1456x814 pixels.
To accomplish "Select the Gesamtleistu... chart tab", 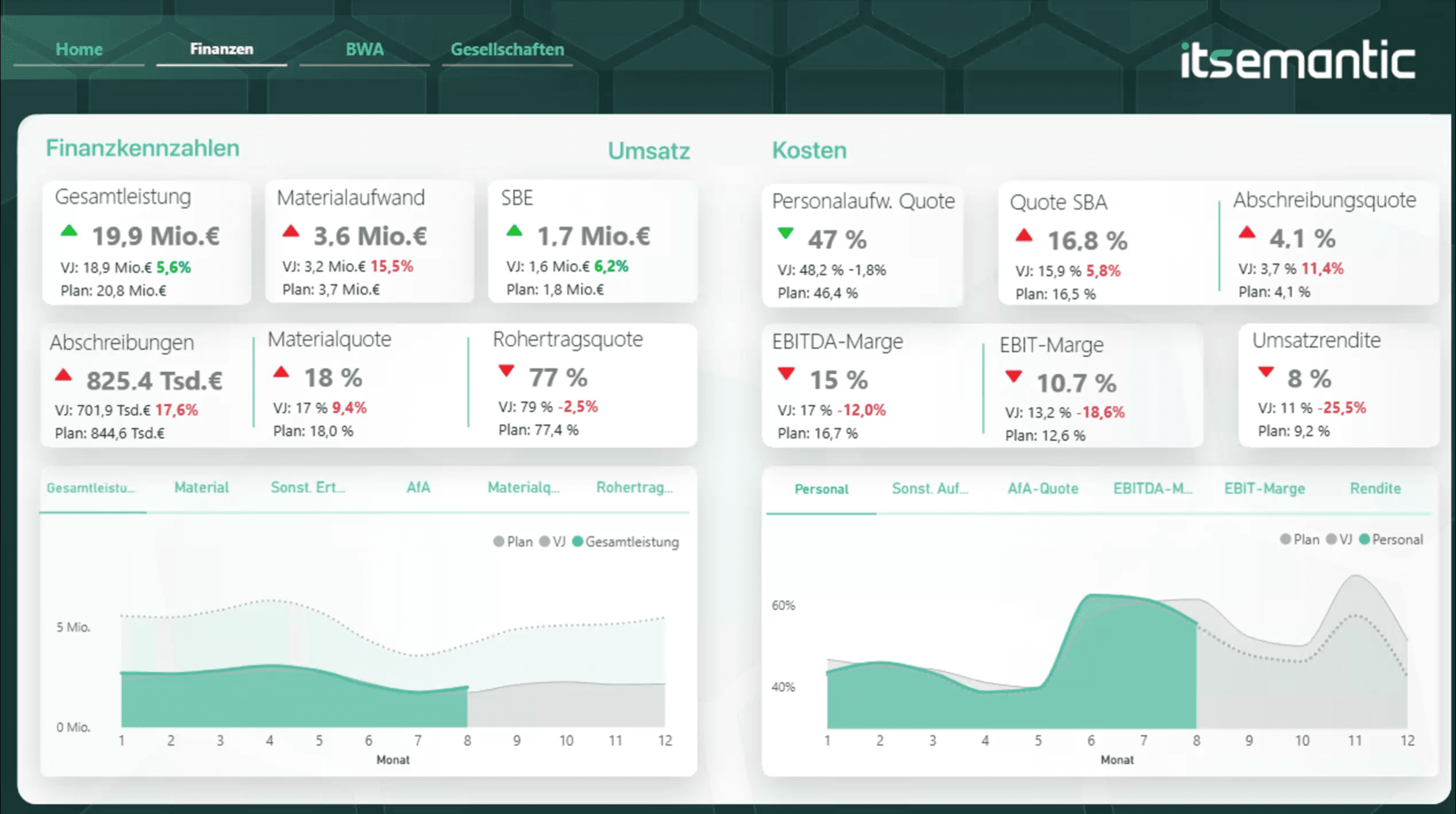I will (x=91, y=488).
